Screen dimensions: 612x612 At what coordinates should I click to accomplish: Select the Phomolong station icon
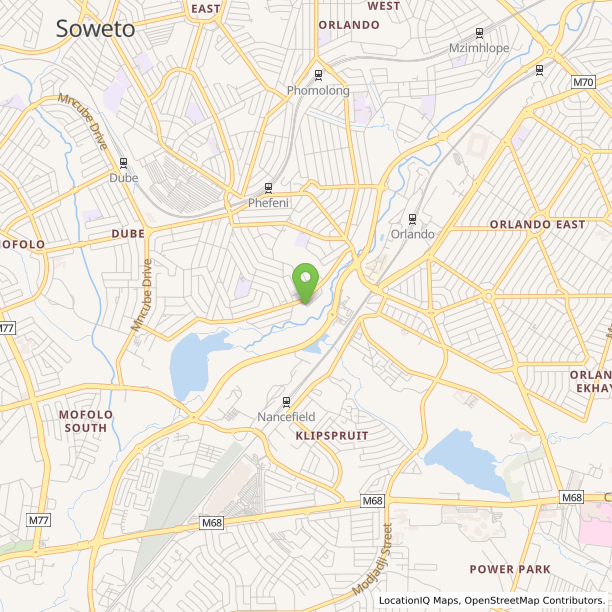click(318, 75)
